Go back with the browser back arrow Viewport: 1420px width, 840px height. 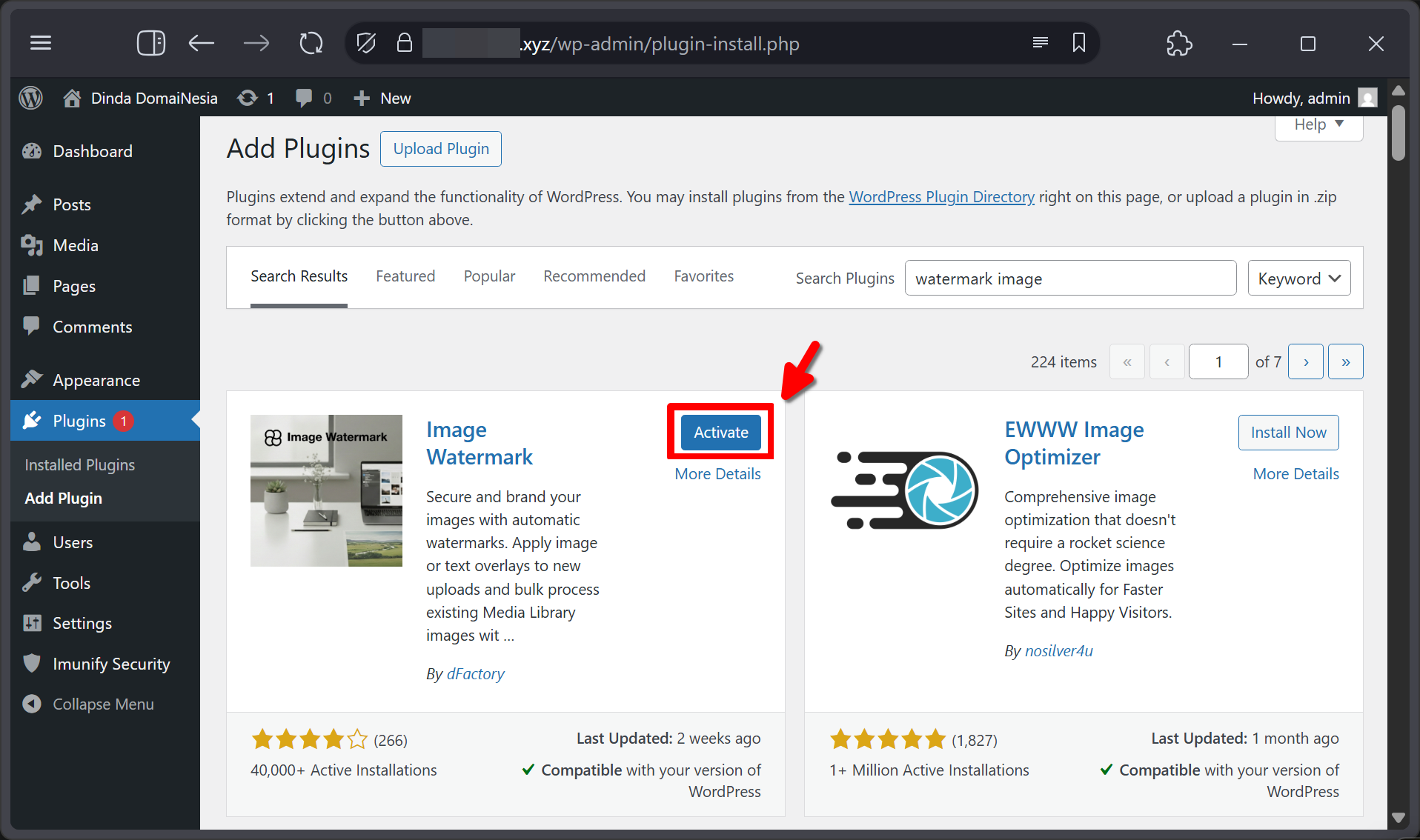click(x=201, y=44)
